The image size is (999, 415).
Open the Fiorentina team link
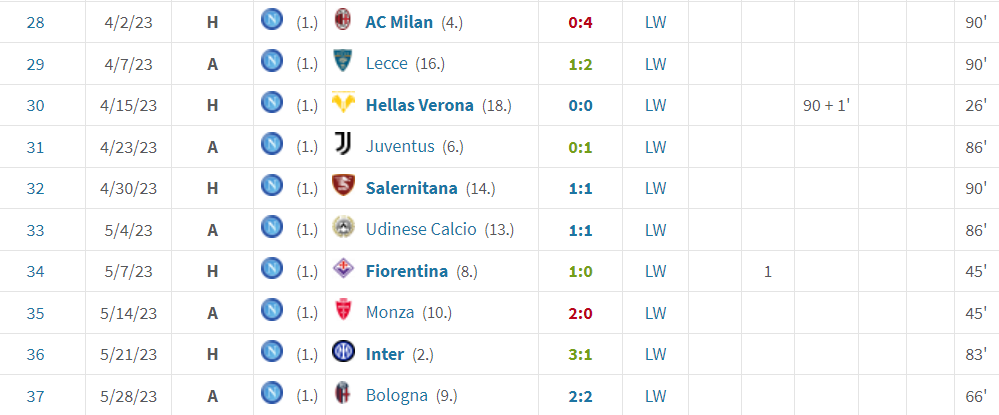[x=406, y=271]
